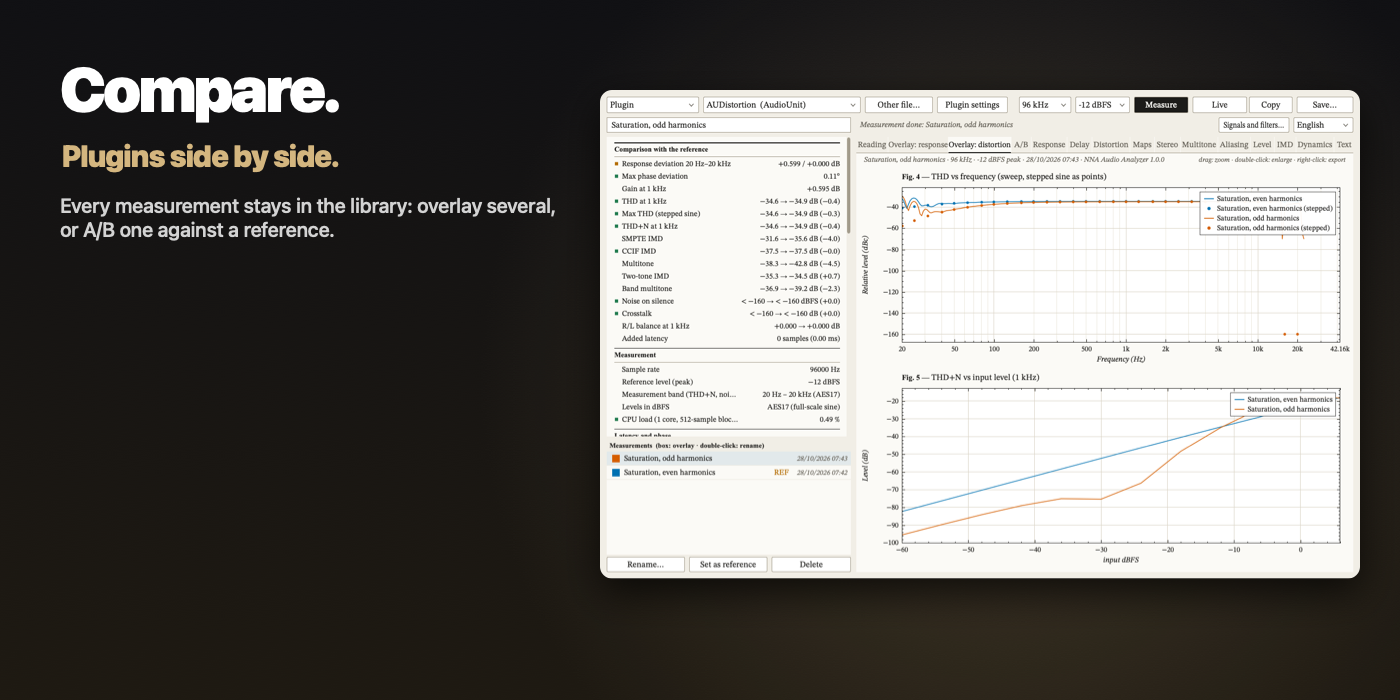Click Fig. 4 legend entry Saturation, odd harmonics (stepped)

pos(1266,228)
